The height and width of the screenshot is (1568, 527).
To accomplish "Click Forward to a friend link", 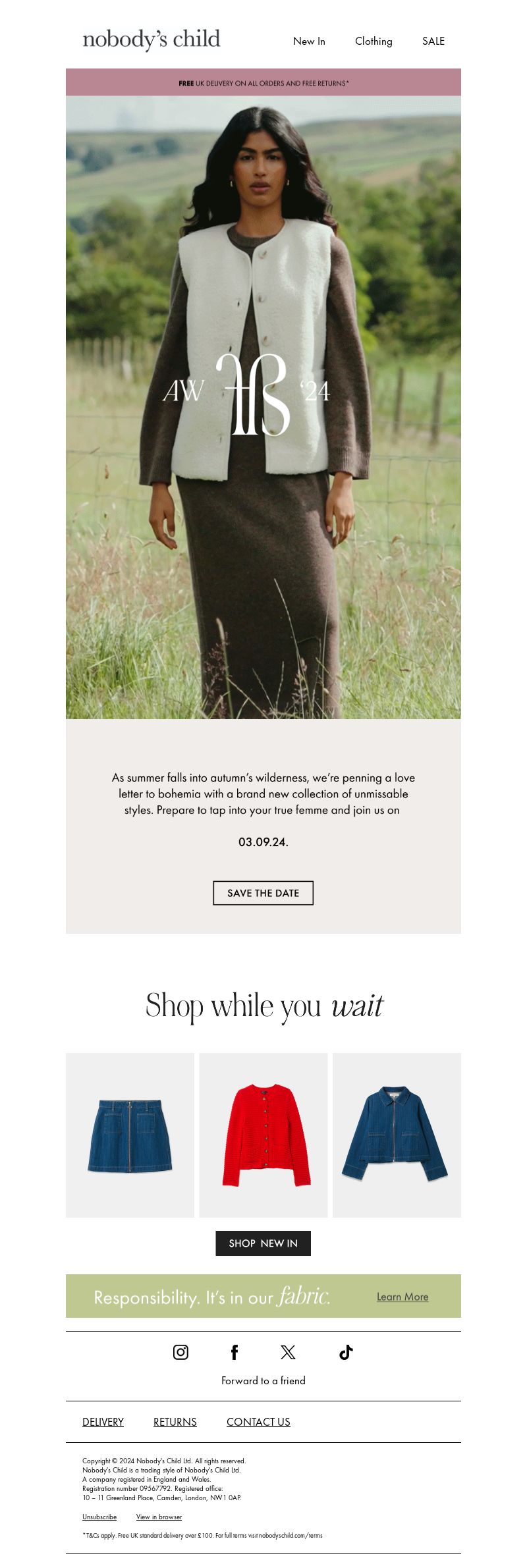I will 263,1380.
